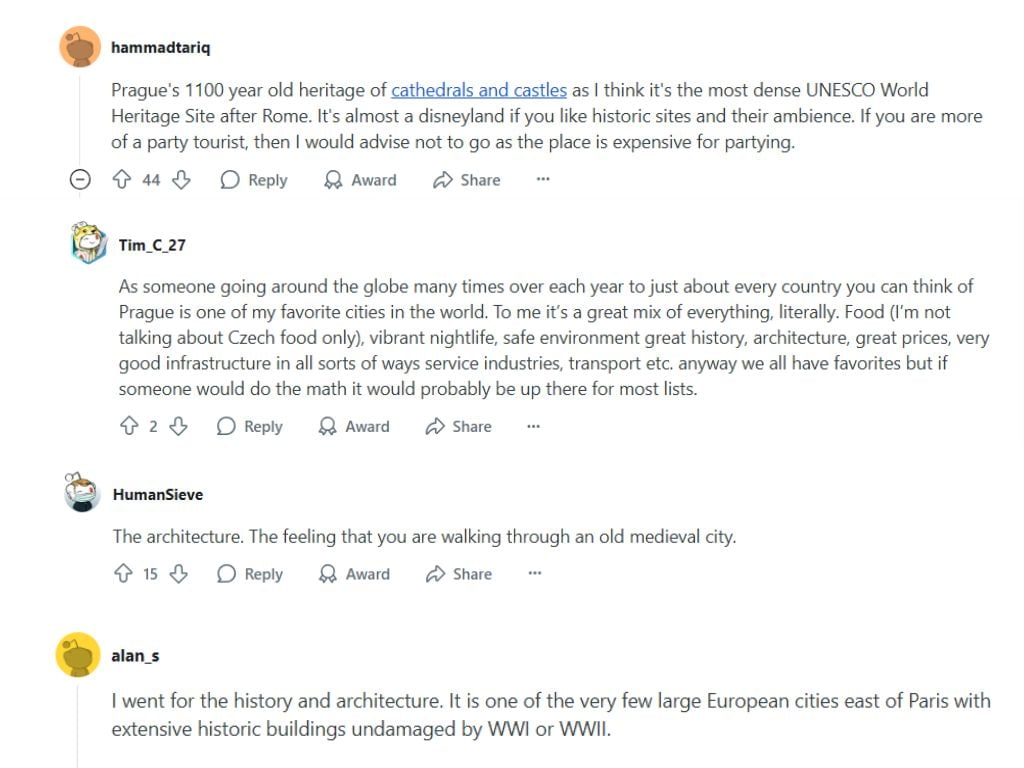The height and width of the screenshot is (768, 1024).
Task: Downvote hammadtariq's comment with 44 votes
Action: coord(181,180)
